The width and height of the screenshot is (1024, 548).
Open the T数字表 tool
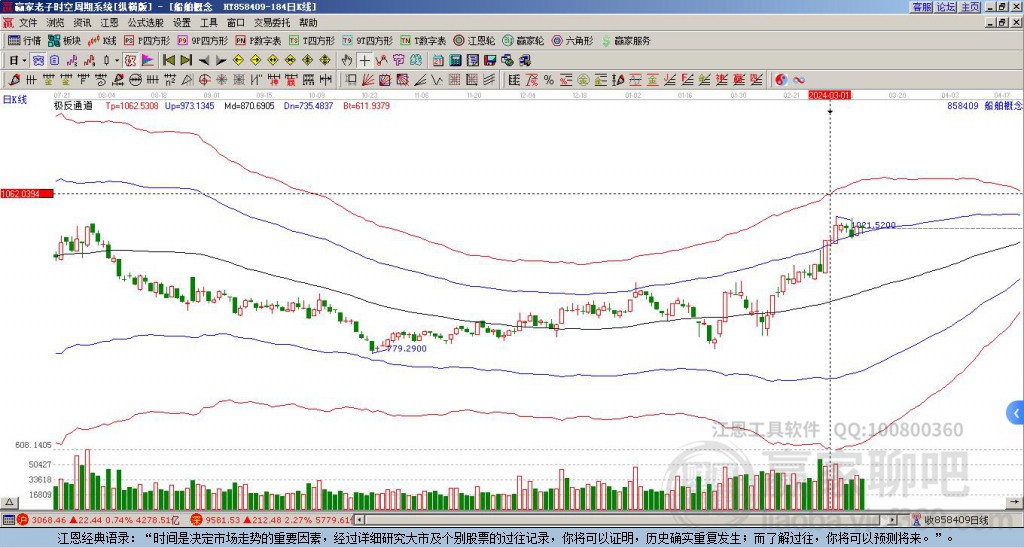pyautogui.click(x=423, y=40)
